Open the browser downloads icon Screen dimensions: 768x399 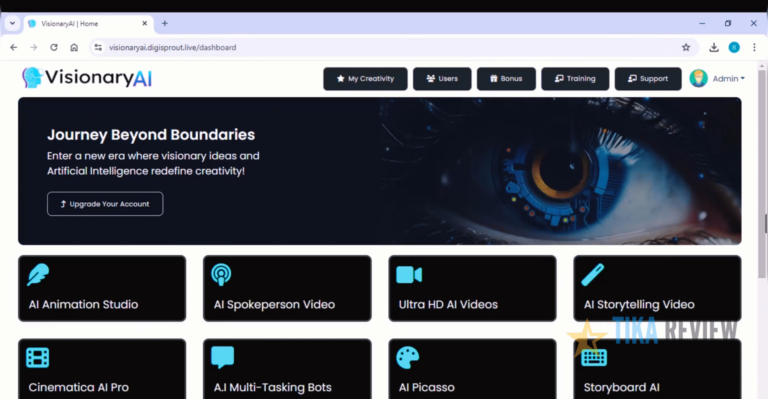click(x=714, y=47)
